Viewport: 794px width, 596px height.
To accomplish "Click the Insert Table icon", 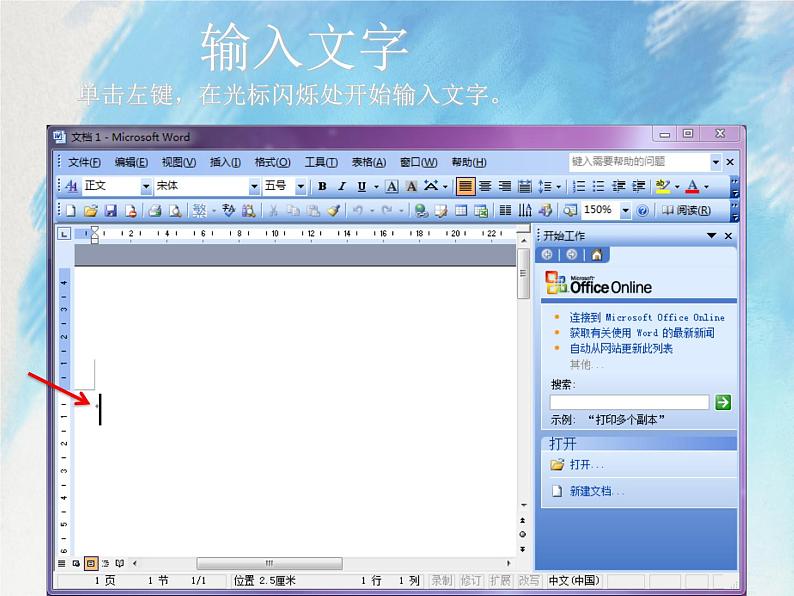I will [x=461, y=210].
